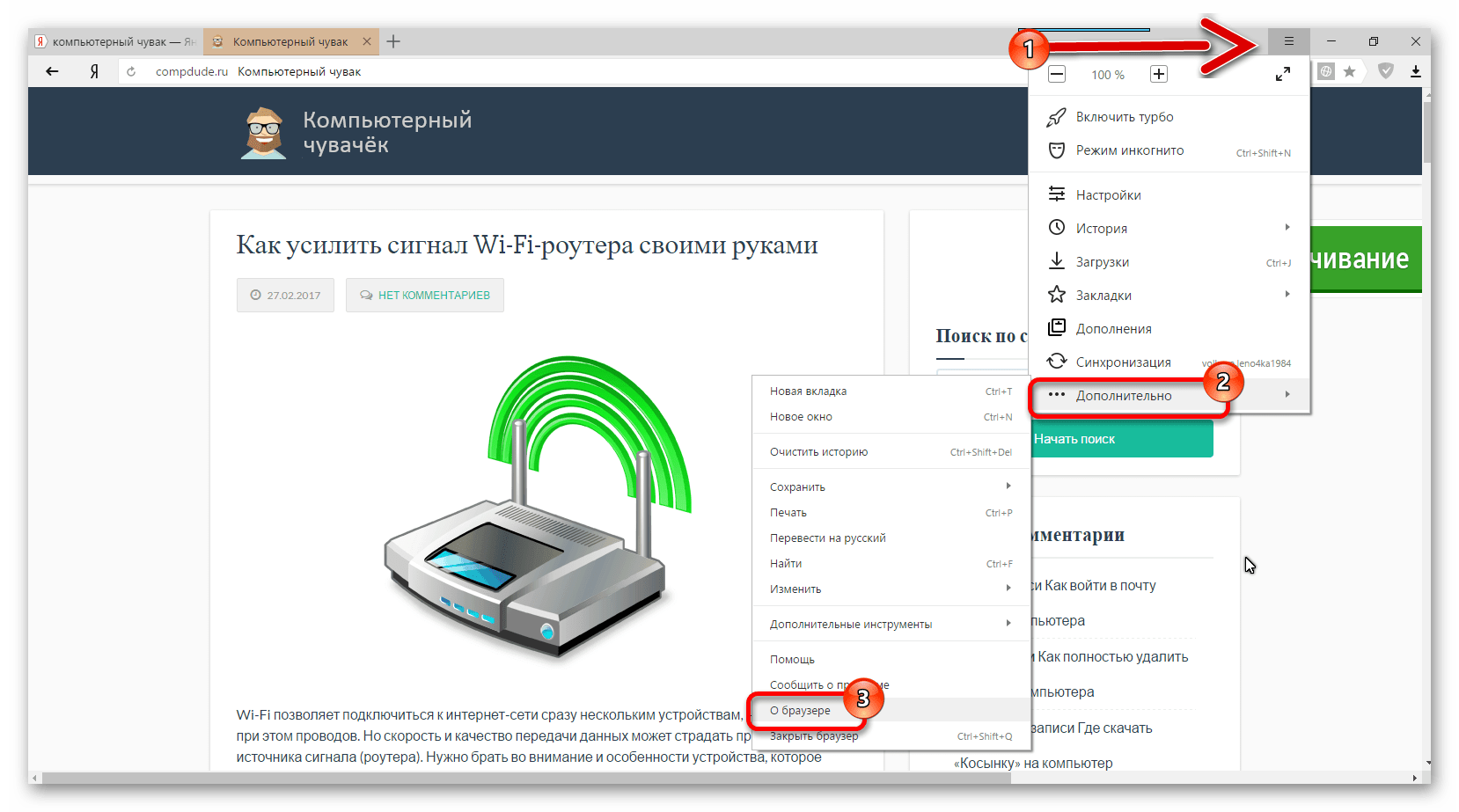
Task: Click the Дополнения extensions icon
Action: click(1057, 328)
